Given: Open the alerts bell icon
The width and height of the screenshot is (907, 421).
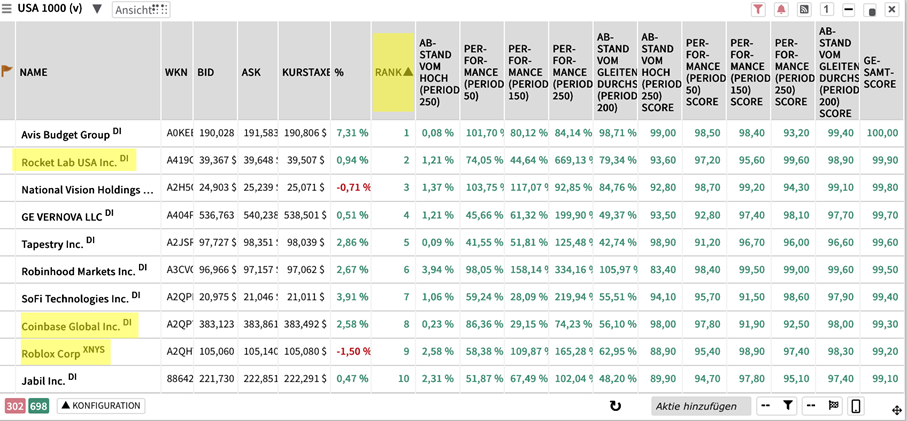Looking at the screenshot, I should (781, 10).
